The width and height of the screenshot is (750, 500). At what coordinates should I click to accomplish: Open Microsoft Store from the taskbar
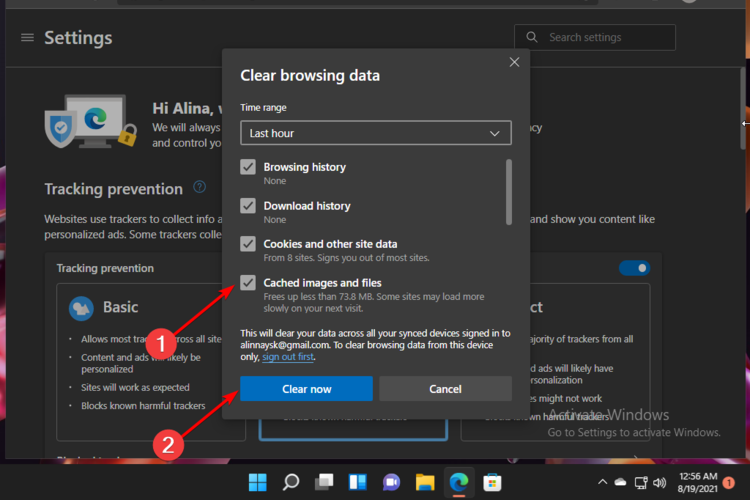[x=492, y=482]
